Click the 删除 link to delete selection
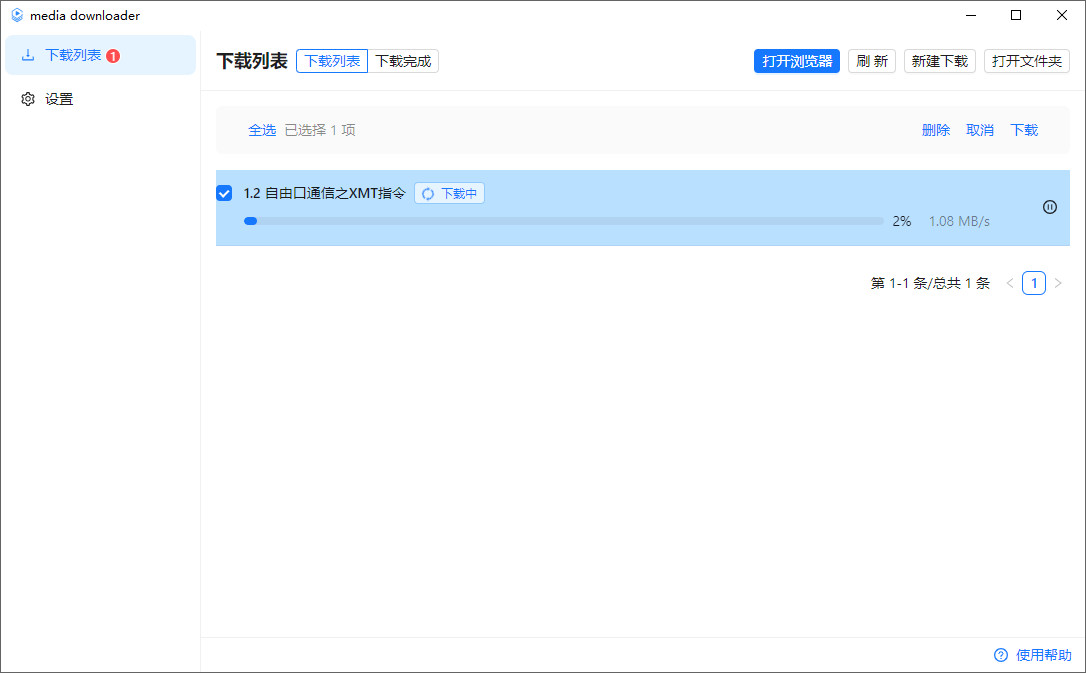Image resolution: width=1086 pixels, height=673 pixels. tap(935, 130)
